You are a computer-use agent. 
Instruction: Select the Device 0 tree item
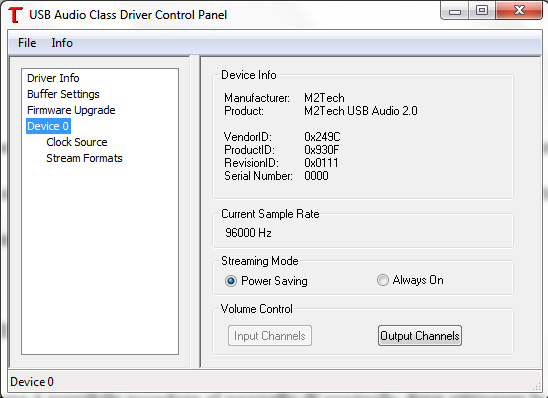click(x=48, y=126)
